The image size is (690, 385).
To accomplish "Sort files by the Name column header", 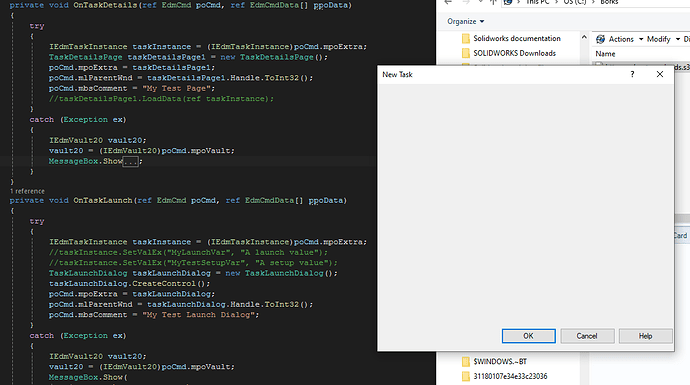I will (x=606, y=54).
